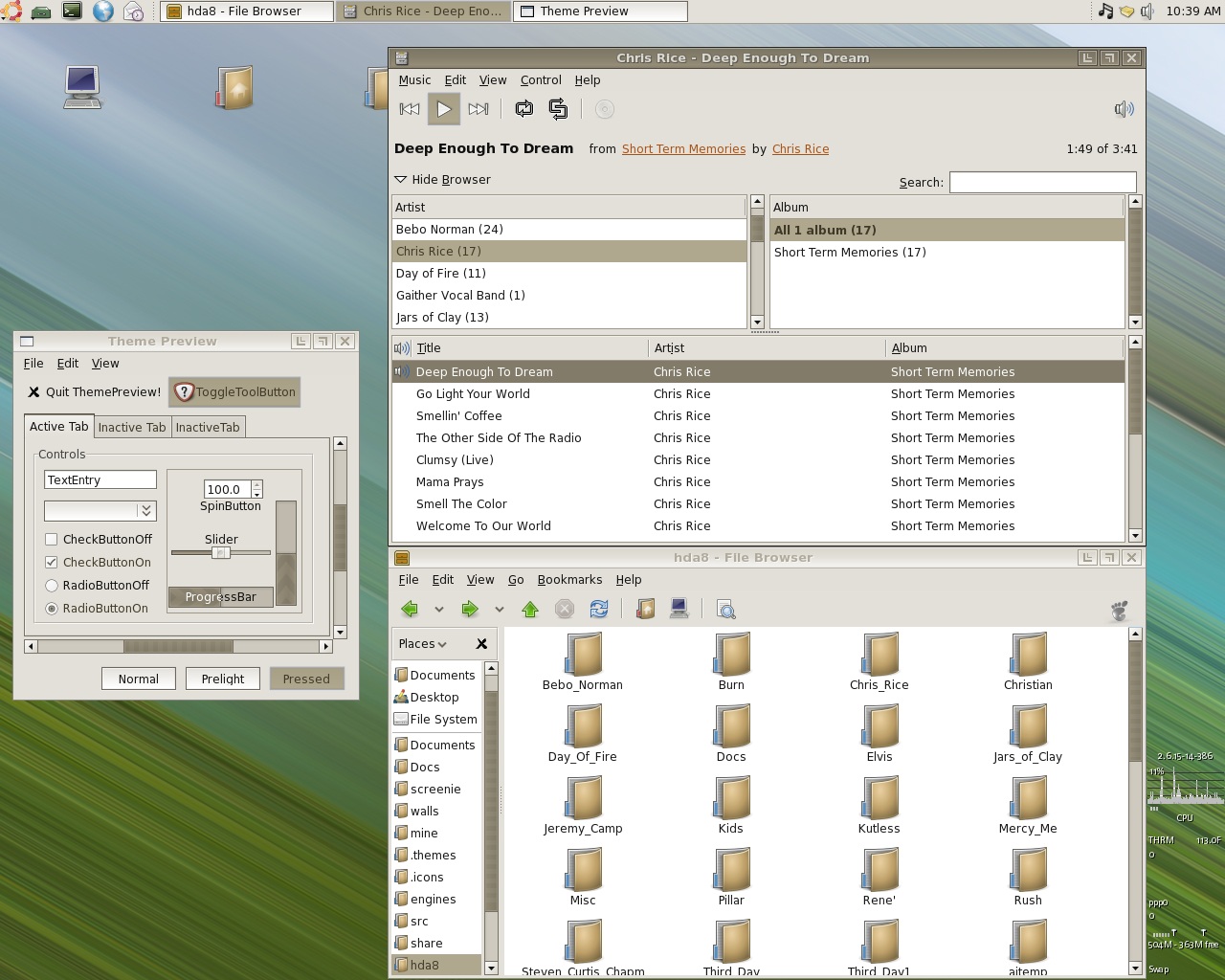Click the Prelight button
Screen dimensions: 1225x980
click(223, 679)
